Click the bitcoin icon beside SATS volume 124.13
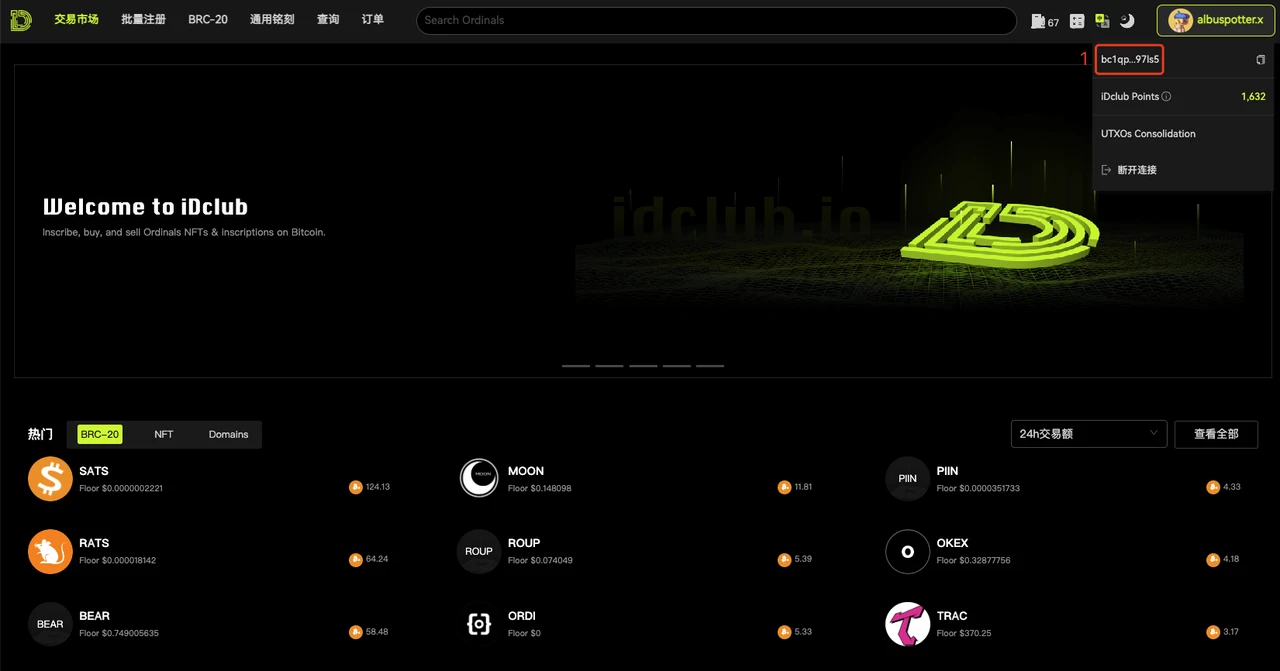Screen dimensions: 1280x671 [355, 487]
